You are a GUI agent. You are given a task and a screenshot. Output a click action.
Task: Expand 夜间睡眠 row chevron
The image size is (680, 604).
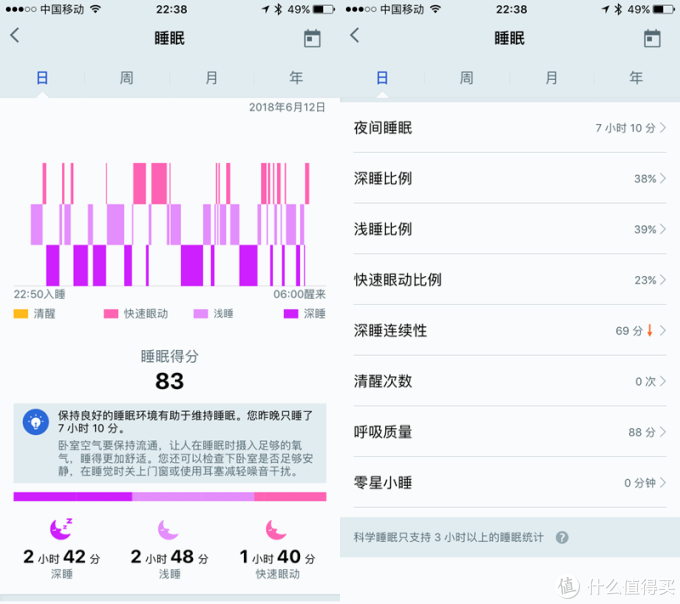tap(663, 127)
